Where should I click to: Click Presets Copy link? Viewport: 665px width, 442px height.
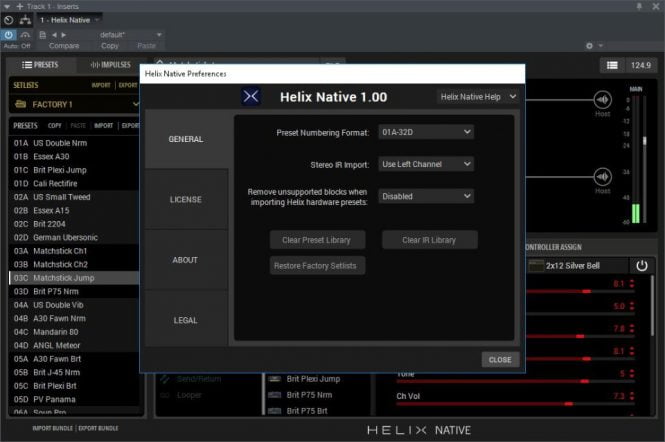pos(55,126)
